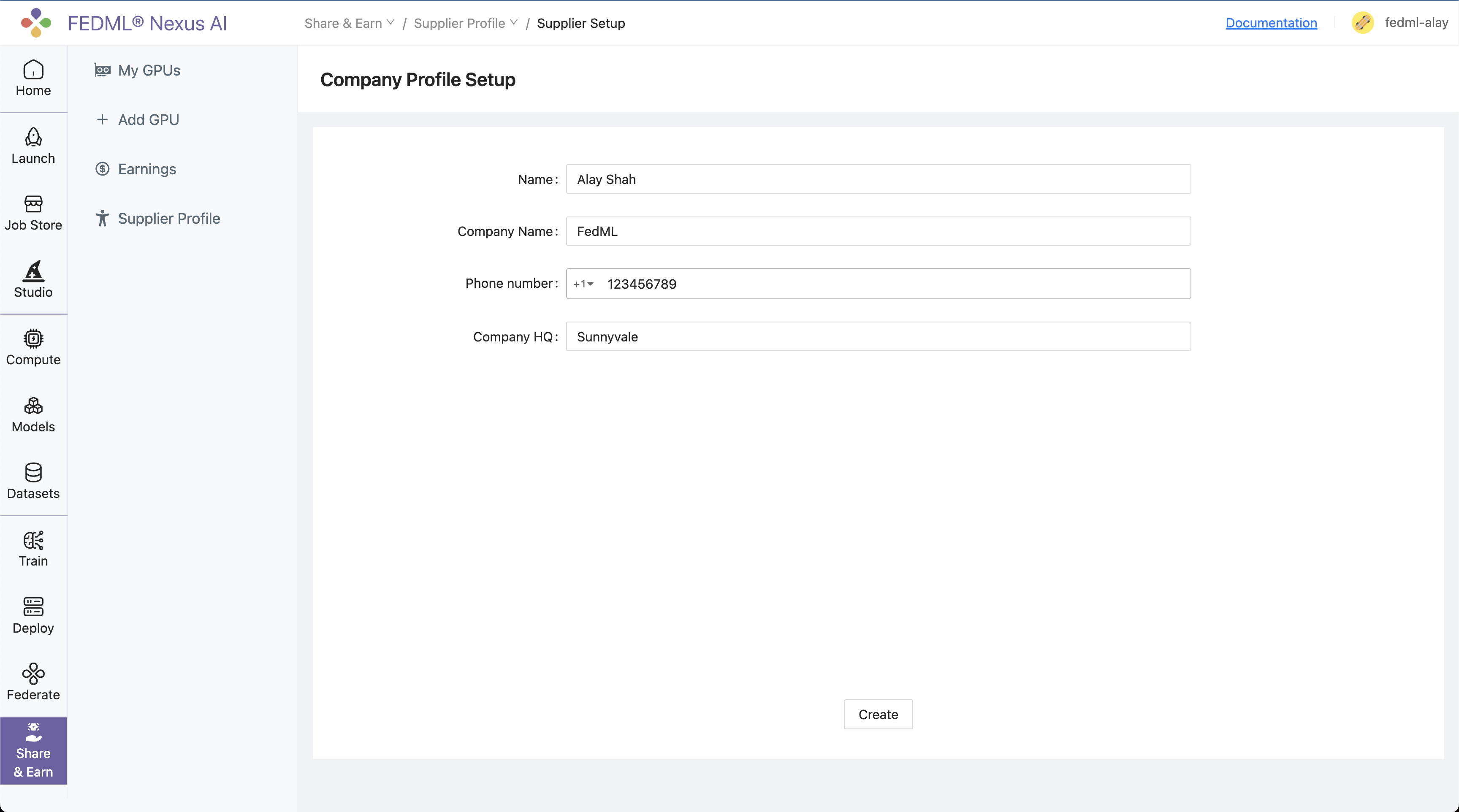Select the Train brain icon

(33, 540)
